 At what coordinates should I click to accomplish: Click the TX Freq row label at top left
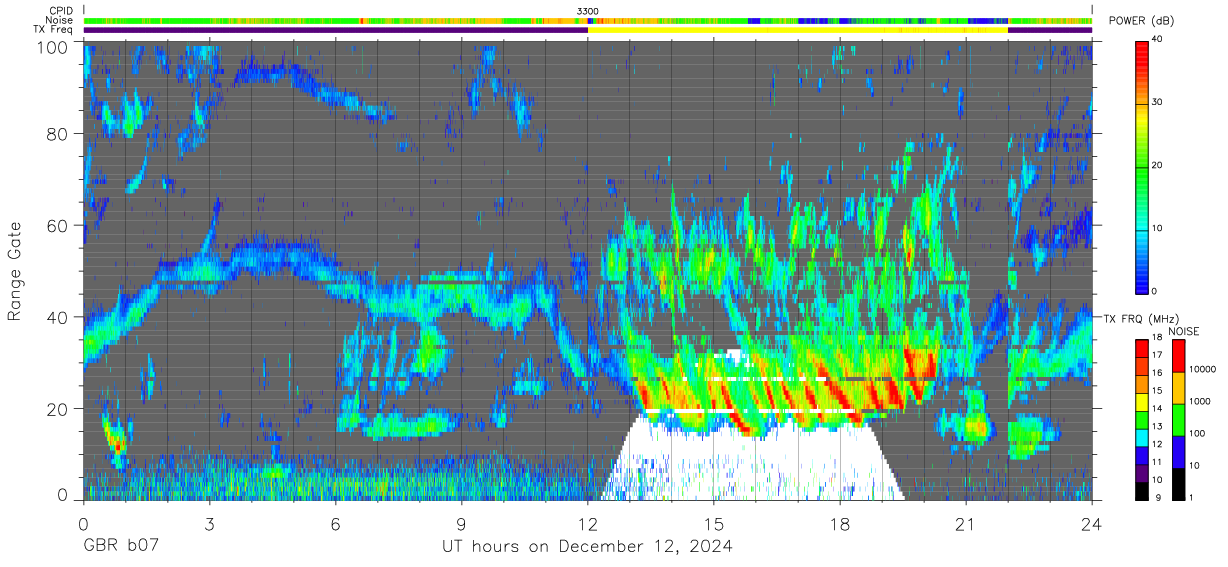click(53, 30)
